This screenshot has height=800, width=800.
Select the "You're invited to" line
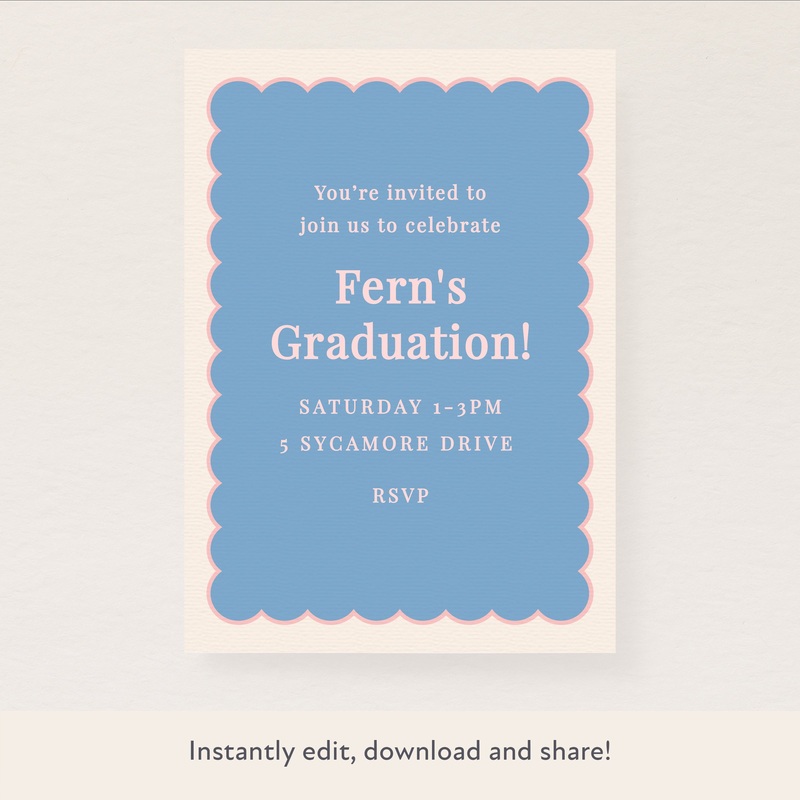400,192
